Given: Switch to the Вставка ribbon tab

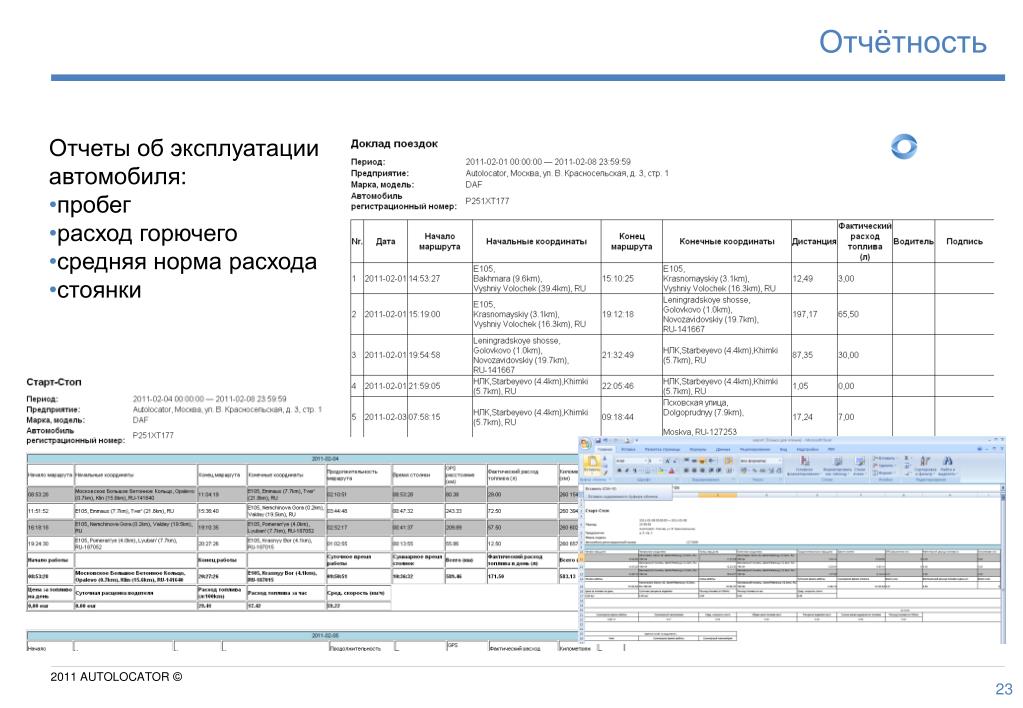Looking at the screenshot, I should 628,450.
